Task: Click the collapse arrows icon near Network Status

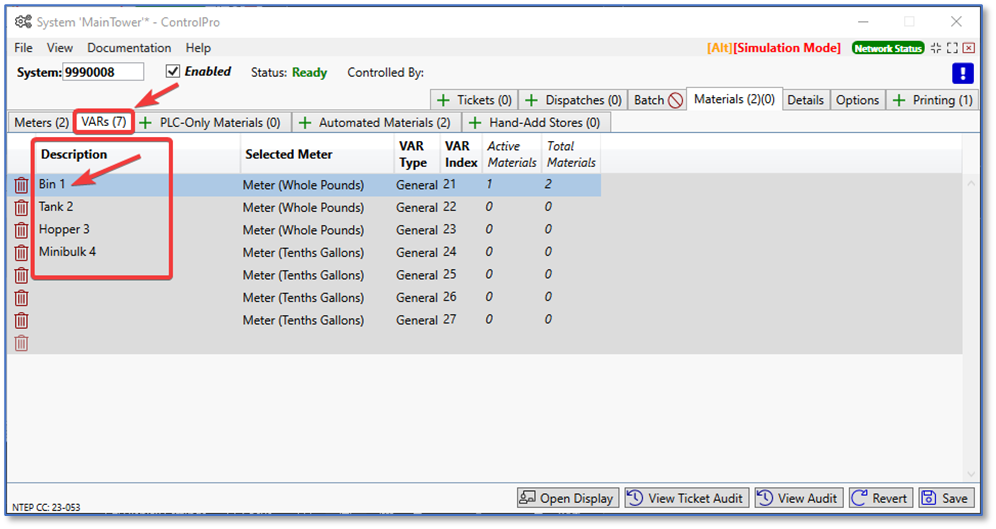Action: [936, 48]
